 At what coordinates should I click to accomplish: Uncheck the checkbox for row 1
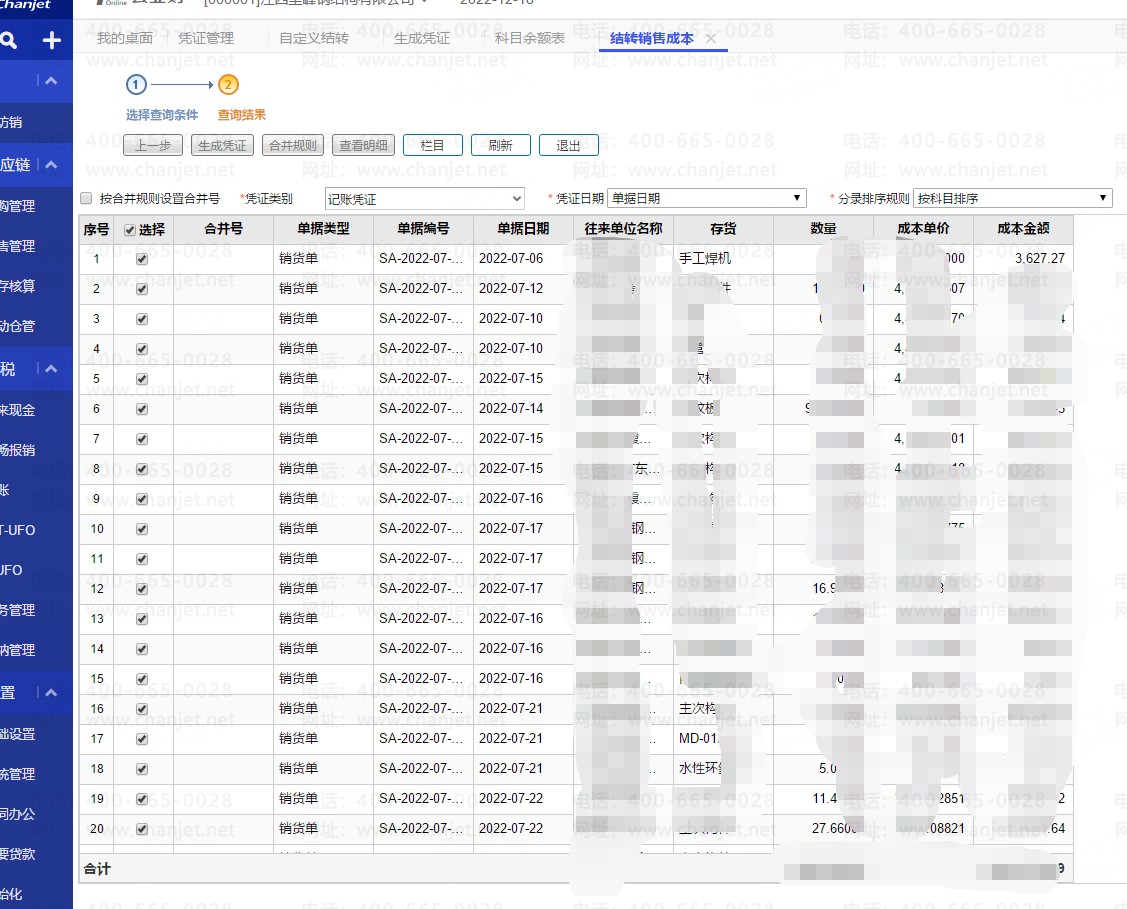(x=142, y=259)
